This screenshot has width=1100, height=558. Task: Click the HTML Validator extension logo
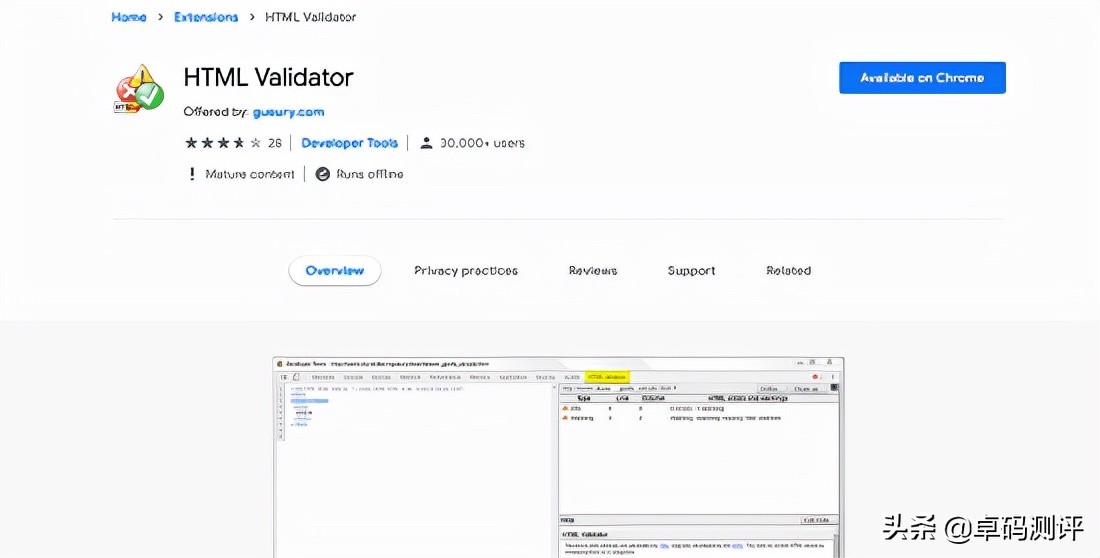pos(139,90)
